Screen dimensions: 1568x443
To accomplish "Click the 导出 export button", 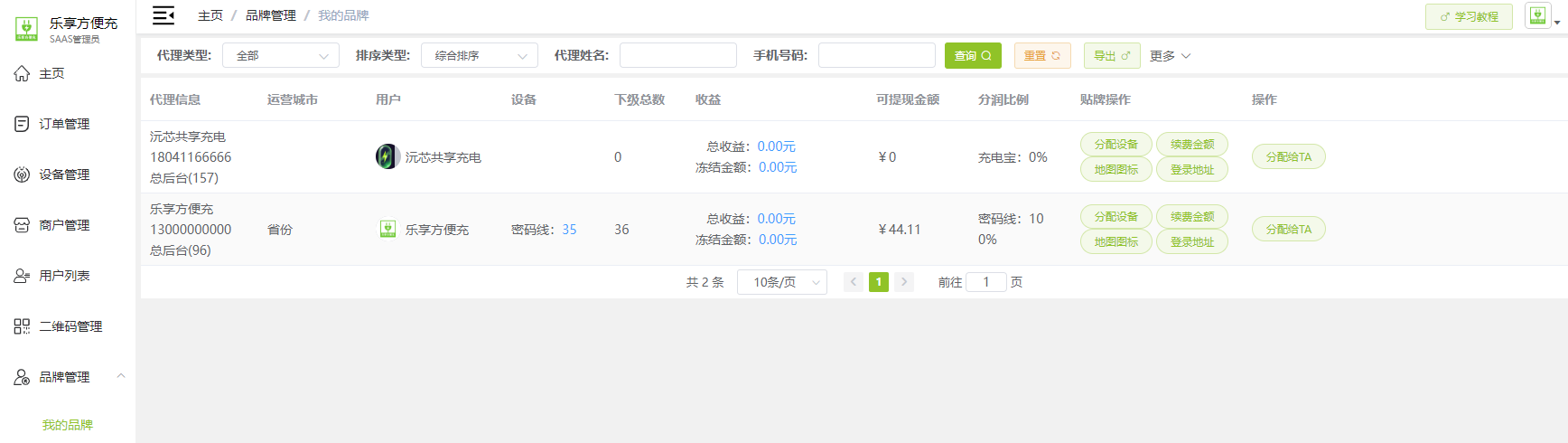I will coord(1112,55).
